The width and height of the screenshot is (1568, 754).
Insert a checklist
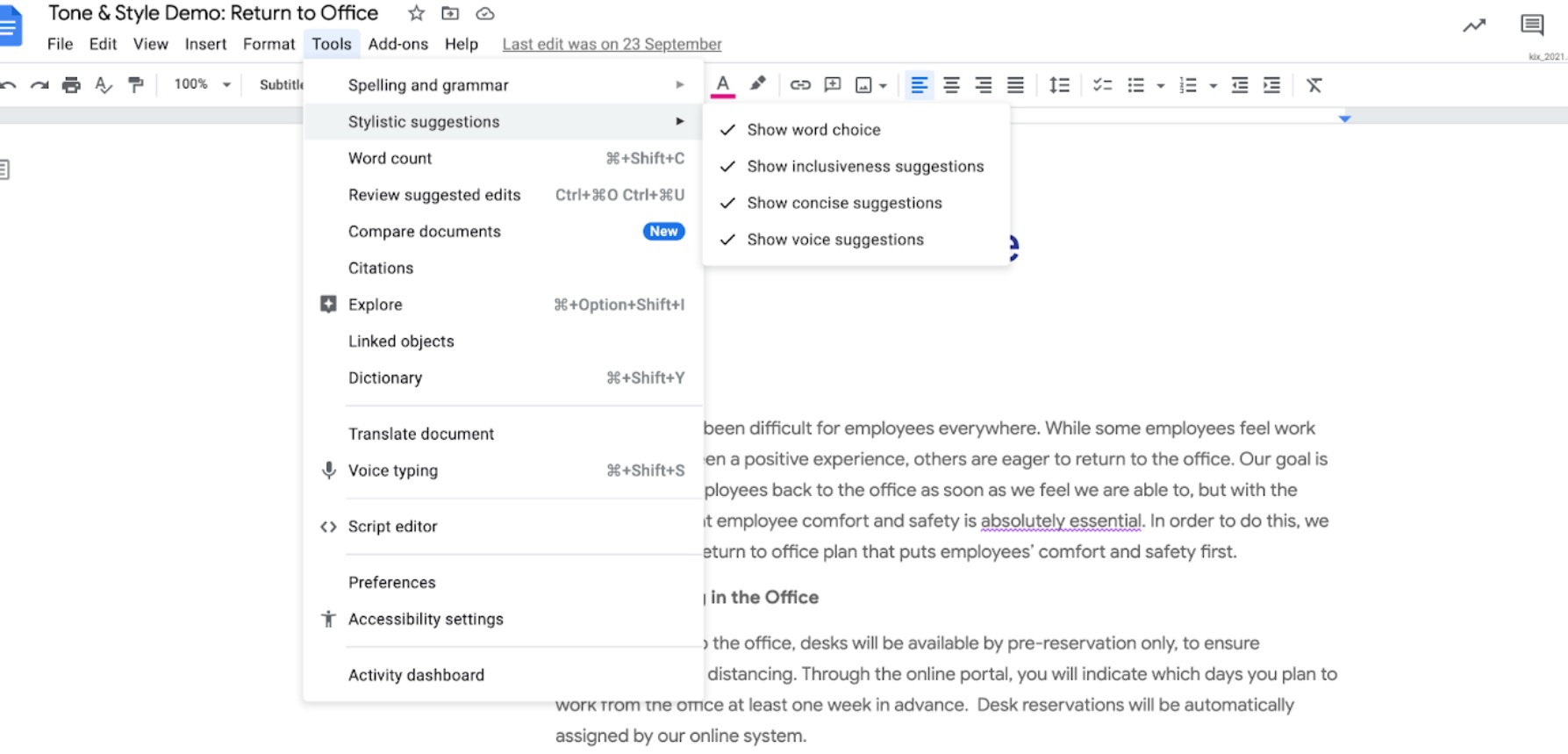tap(1103, 85)
